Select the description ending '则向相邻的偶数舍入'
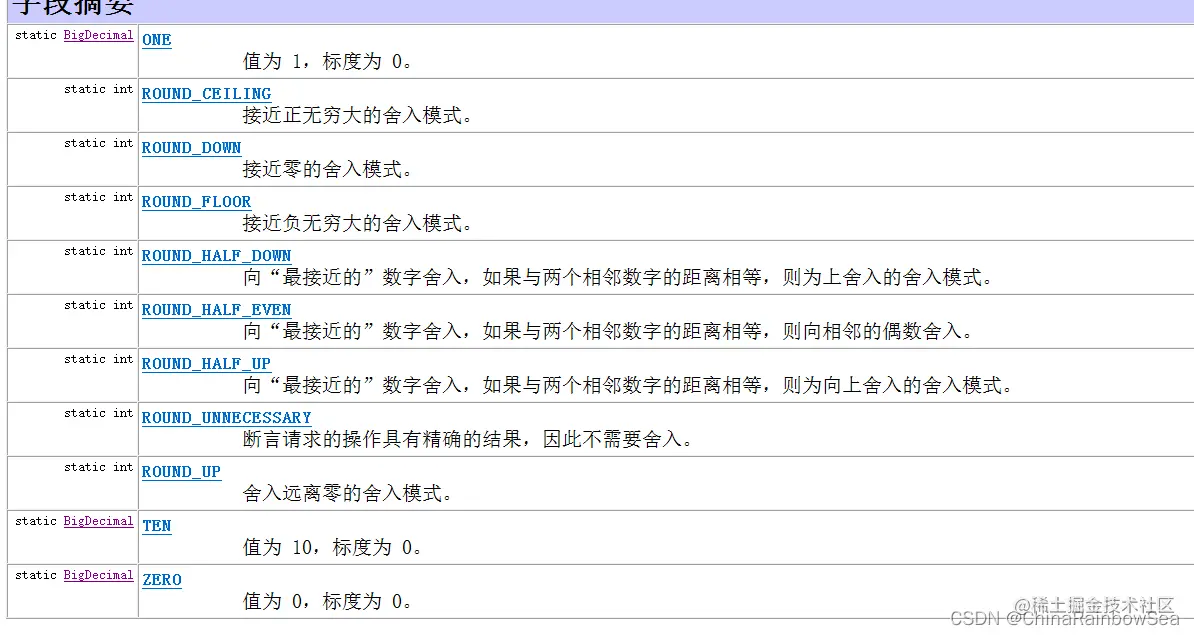Viewport: 1194px width, 635px height. pos(608,332)
